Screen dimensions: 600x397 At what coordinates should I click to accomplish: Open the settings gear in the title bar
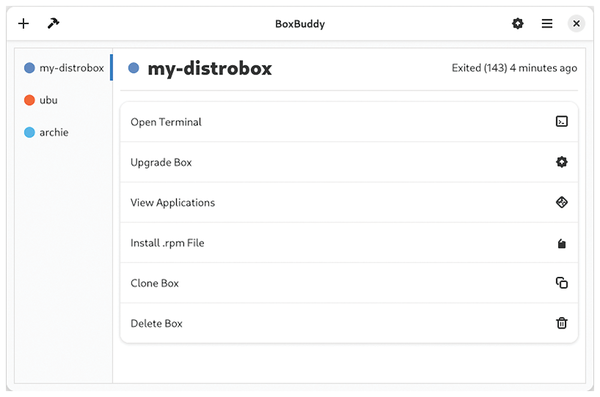[x=517, y=23]
